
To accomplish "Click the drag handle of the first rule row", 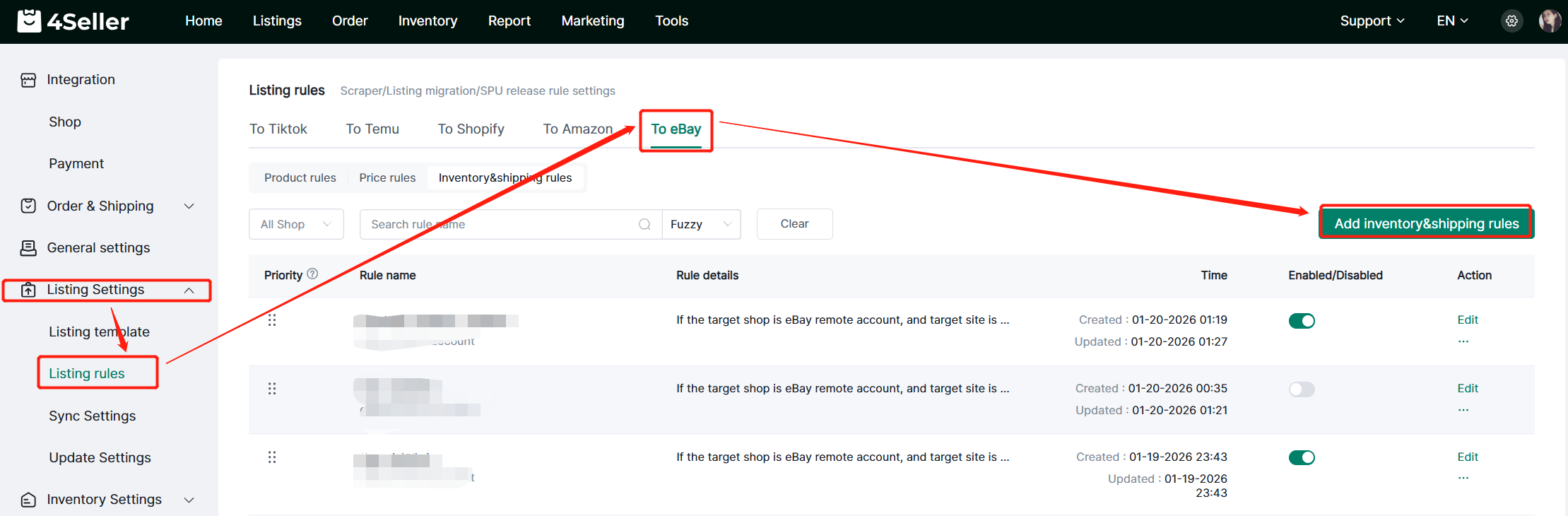I will pos(272,320).
